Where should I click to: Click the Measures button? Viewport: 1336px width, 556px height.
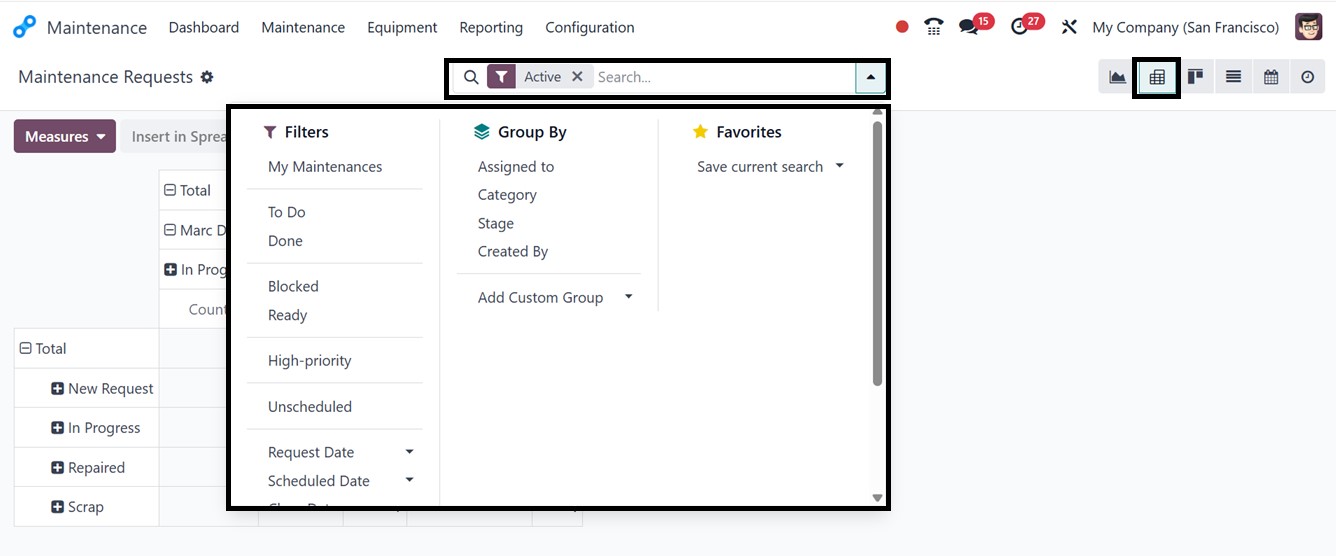point(64,137)
